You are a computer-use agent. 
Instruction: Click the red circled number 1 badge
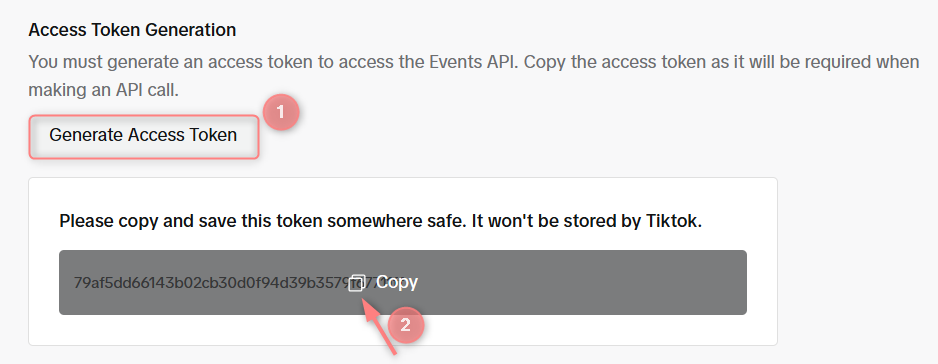(x=281, y=111)
